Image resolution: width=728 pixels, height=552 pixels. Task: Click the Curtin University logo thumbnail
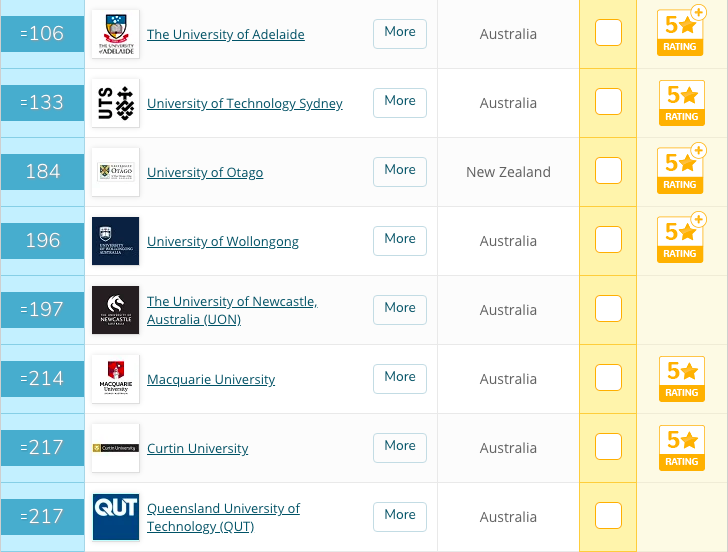coord(116,448)
